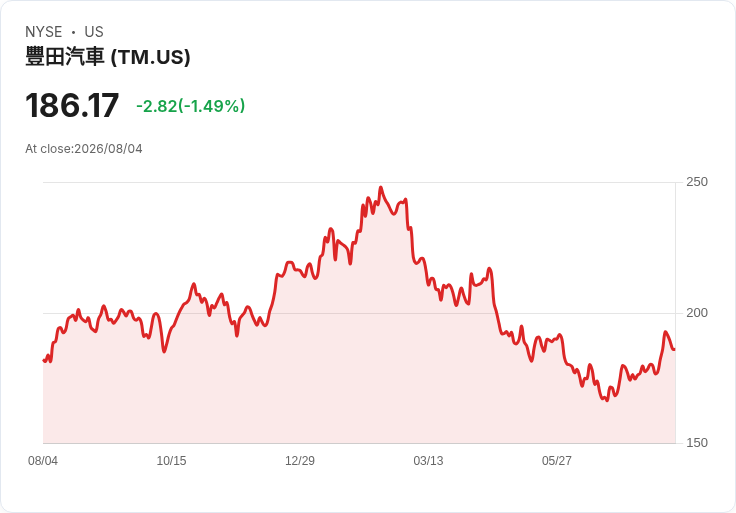This screenshot has height=513, width=736.
Task: Click the stock name 豐田汽車 (TM.US)
Action: 107,57
